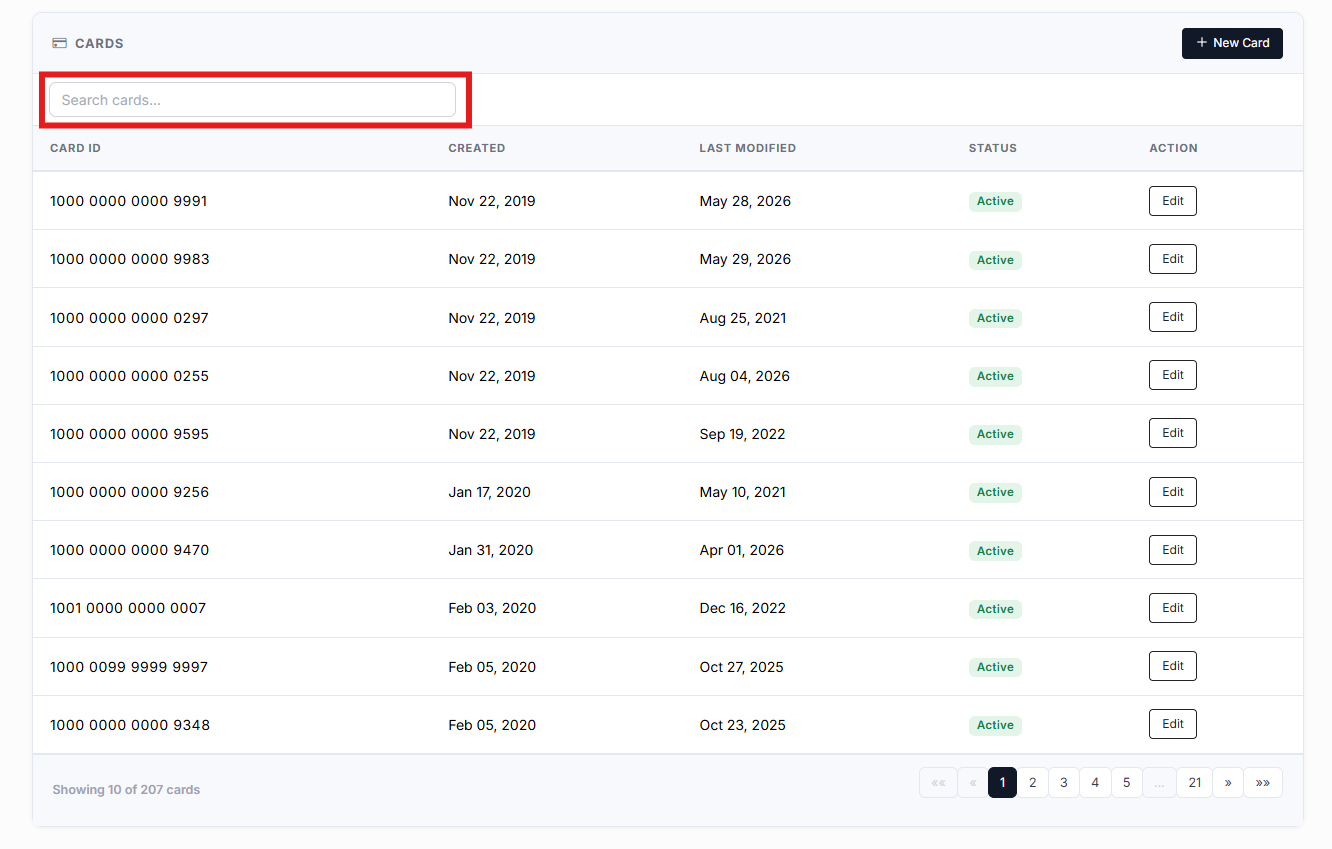This screenshot has height=849, width=1332.
Task: Click the Status column header
Action: coord(992,148)
